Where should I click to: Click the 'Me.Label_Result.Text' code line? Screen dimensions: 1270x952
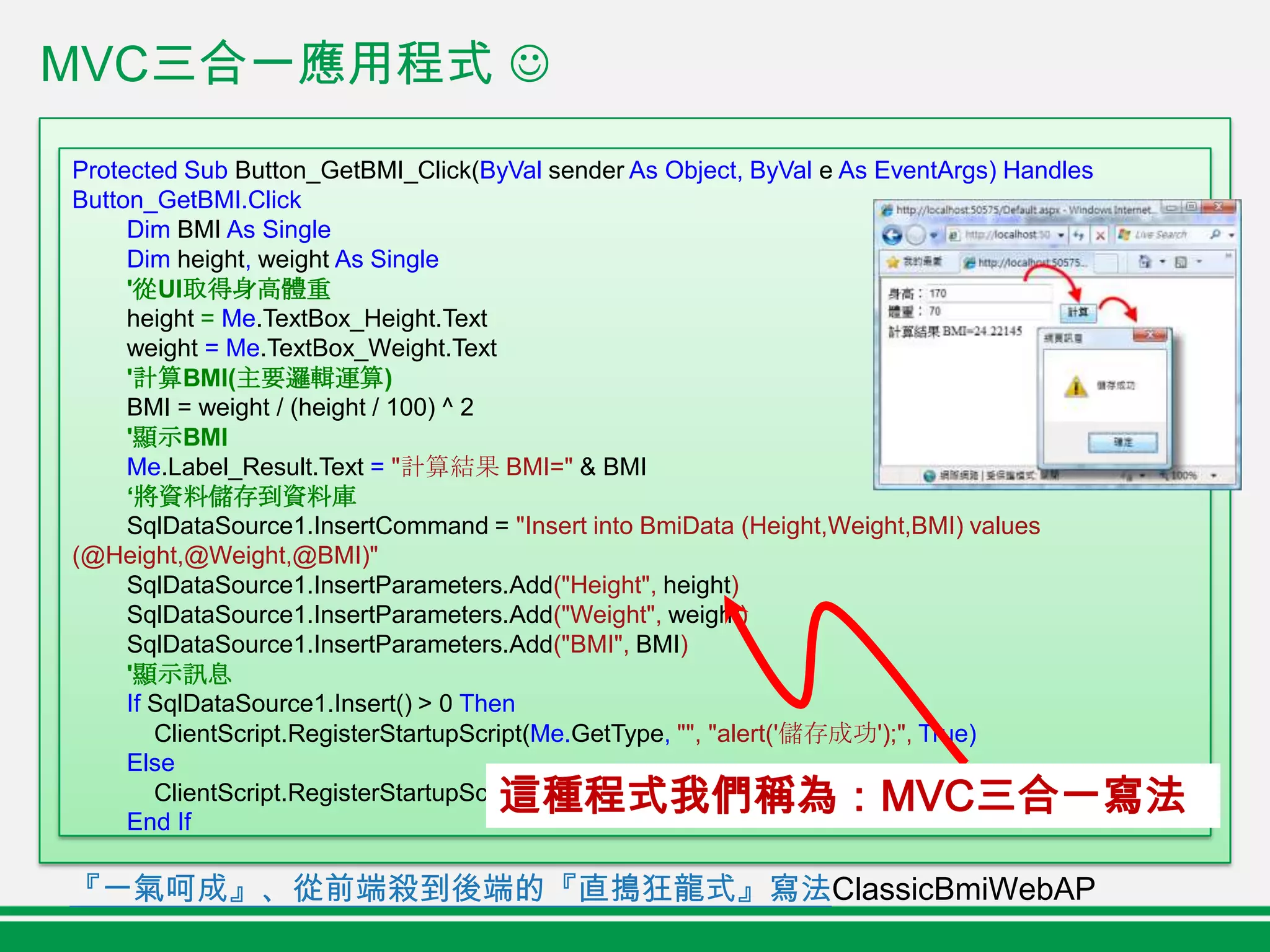pos(386,467)
